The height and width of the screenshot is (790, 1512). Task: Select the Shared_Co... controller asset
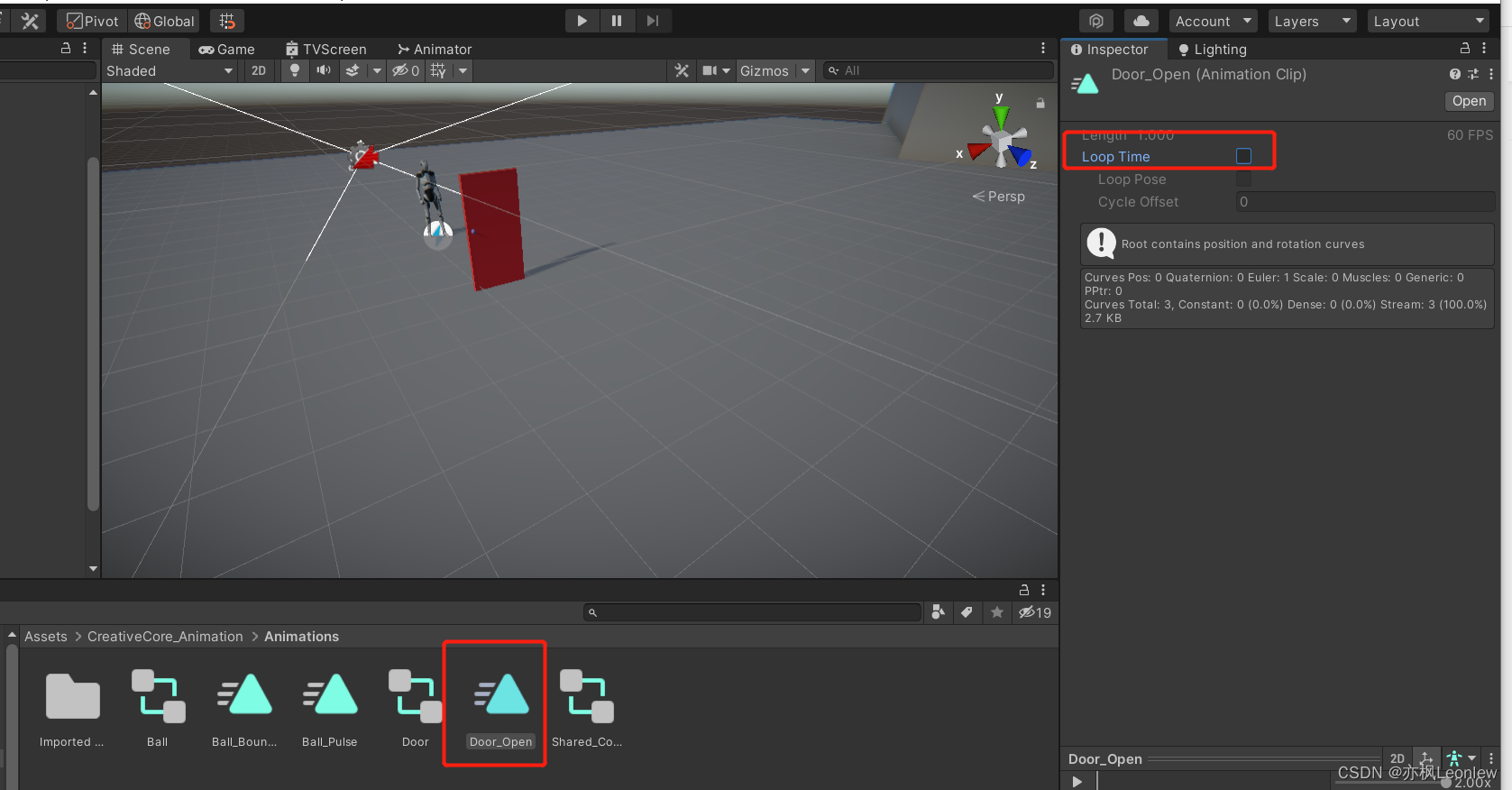587,708
